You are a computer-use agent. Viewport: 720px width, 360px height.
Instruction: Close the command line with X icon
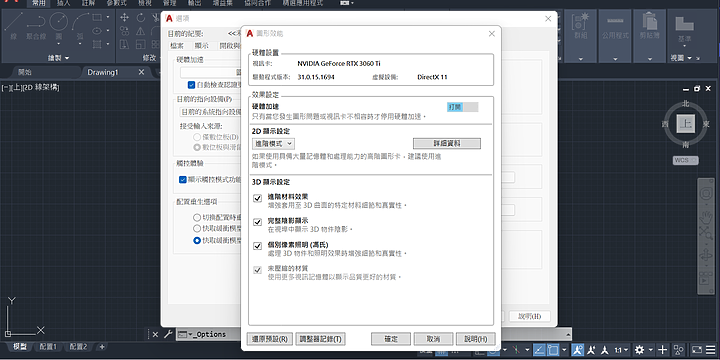155,334
